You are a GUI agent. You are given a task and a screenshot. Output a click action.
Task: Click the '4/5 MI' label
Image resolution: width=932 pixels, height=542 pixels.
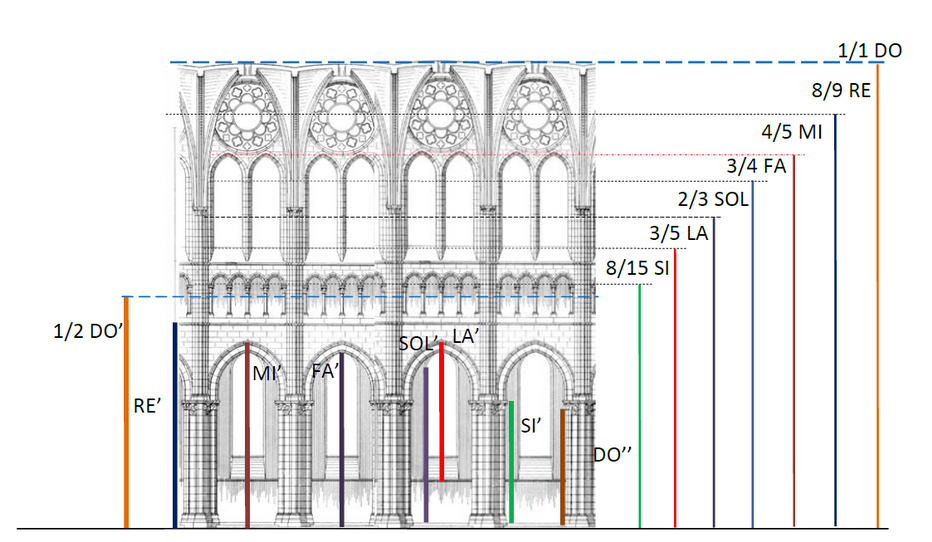coord(792,131)
